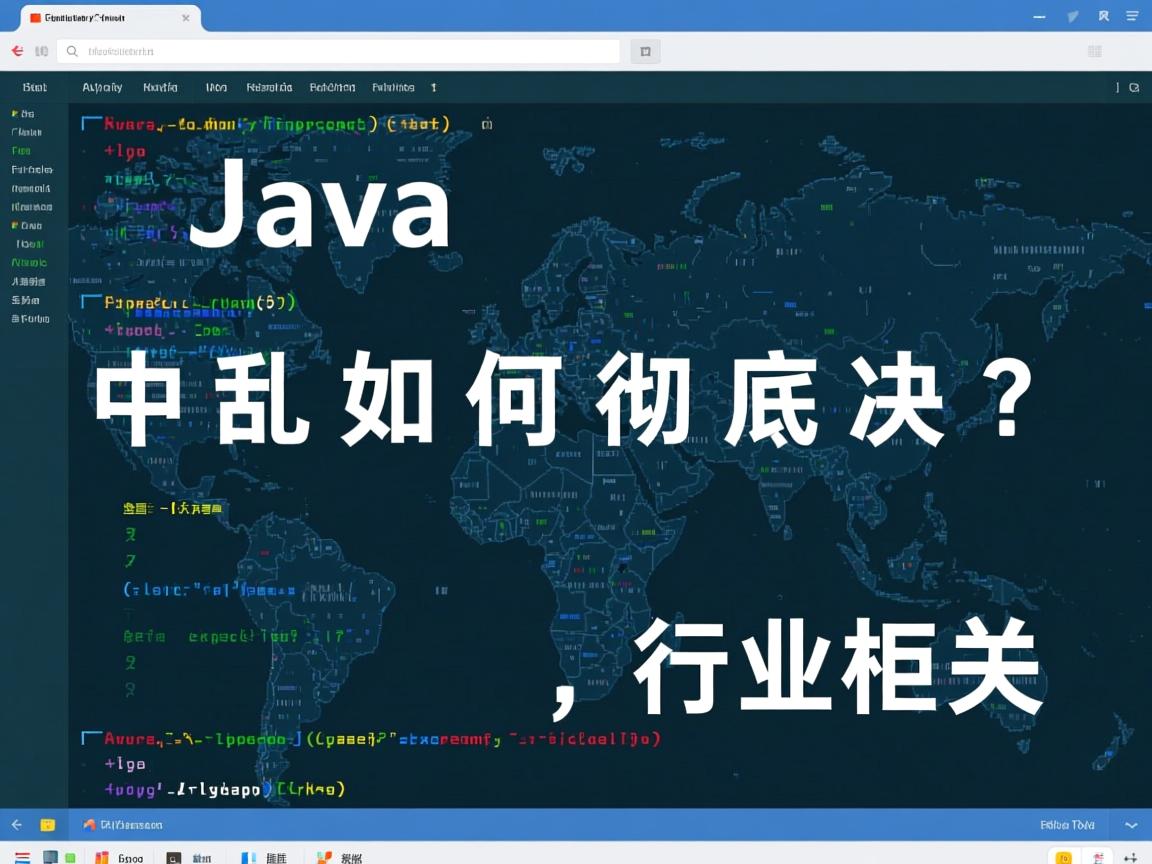Screen dimensions: 1152x864
Task: Click the square button right of address bar
Action: [645, 51]
